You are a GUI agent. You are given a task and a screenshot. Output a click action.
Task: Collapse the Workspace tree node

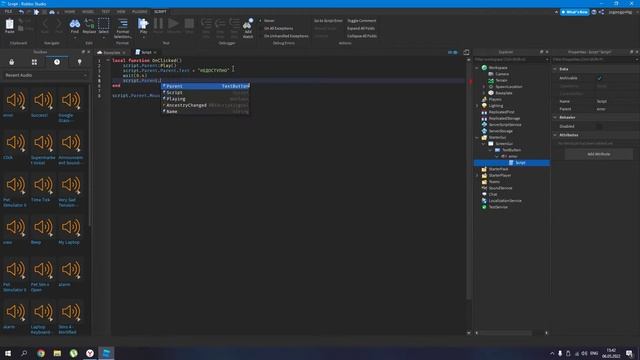(x=477, y=67)
